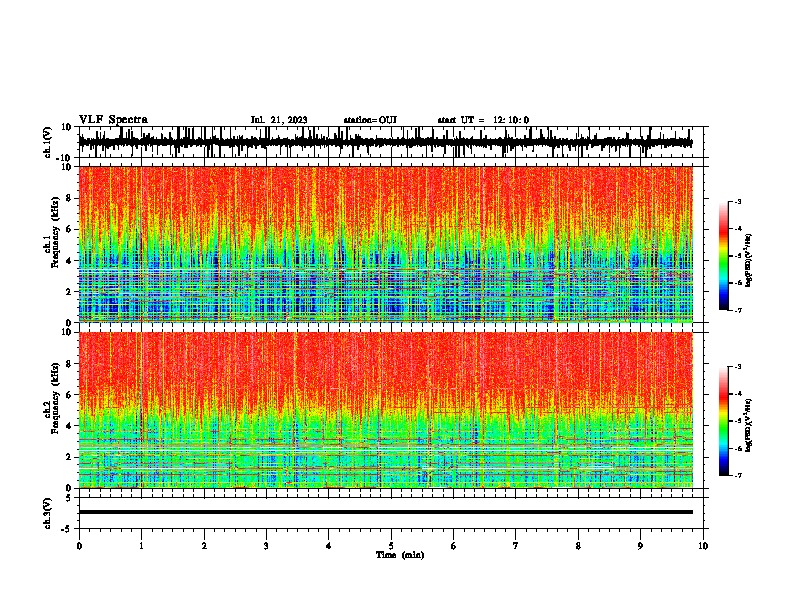Click the start UT = 12:10:0 text
Viewport: 792px width, 612px height.
tap(483, 120)
